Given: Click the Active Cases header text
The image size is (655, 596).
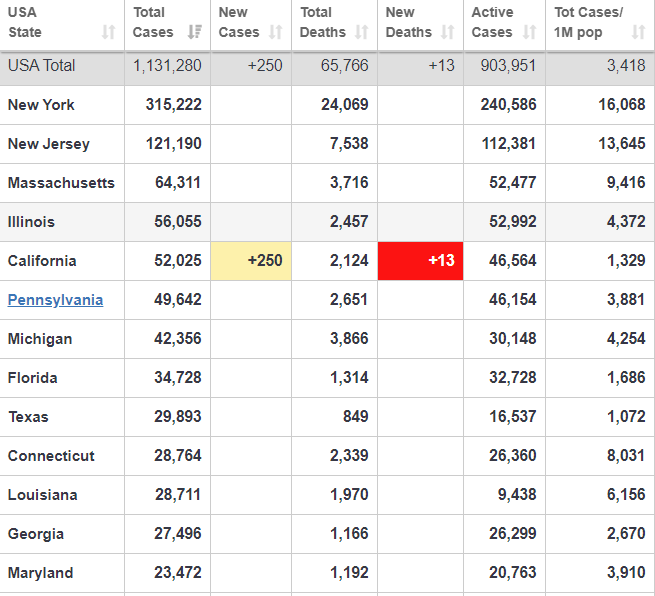Looking at the screenshot, I should pyautogui.click(x=492, y=22).
